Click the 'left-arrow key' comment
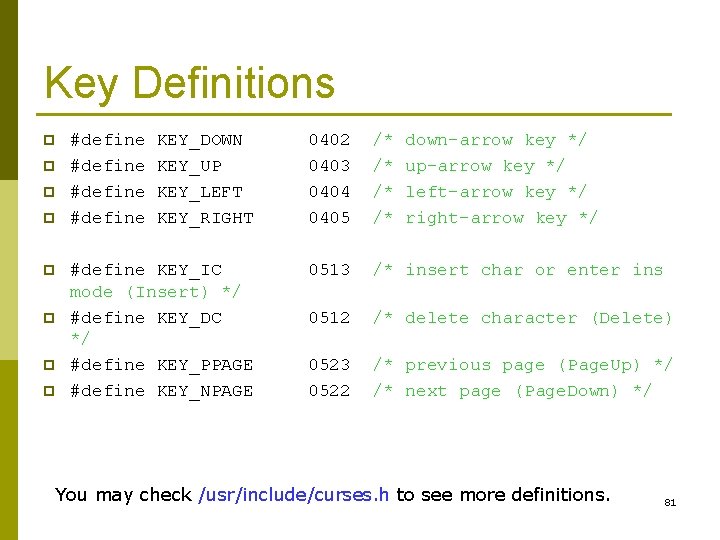Image resolution: width=720 pixels, height=540 pixels. [480, 192]
